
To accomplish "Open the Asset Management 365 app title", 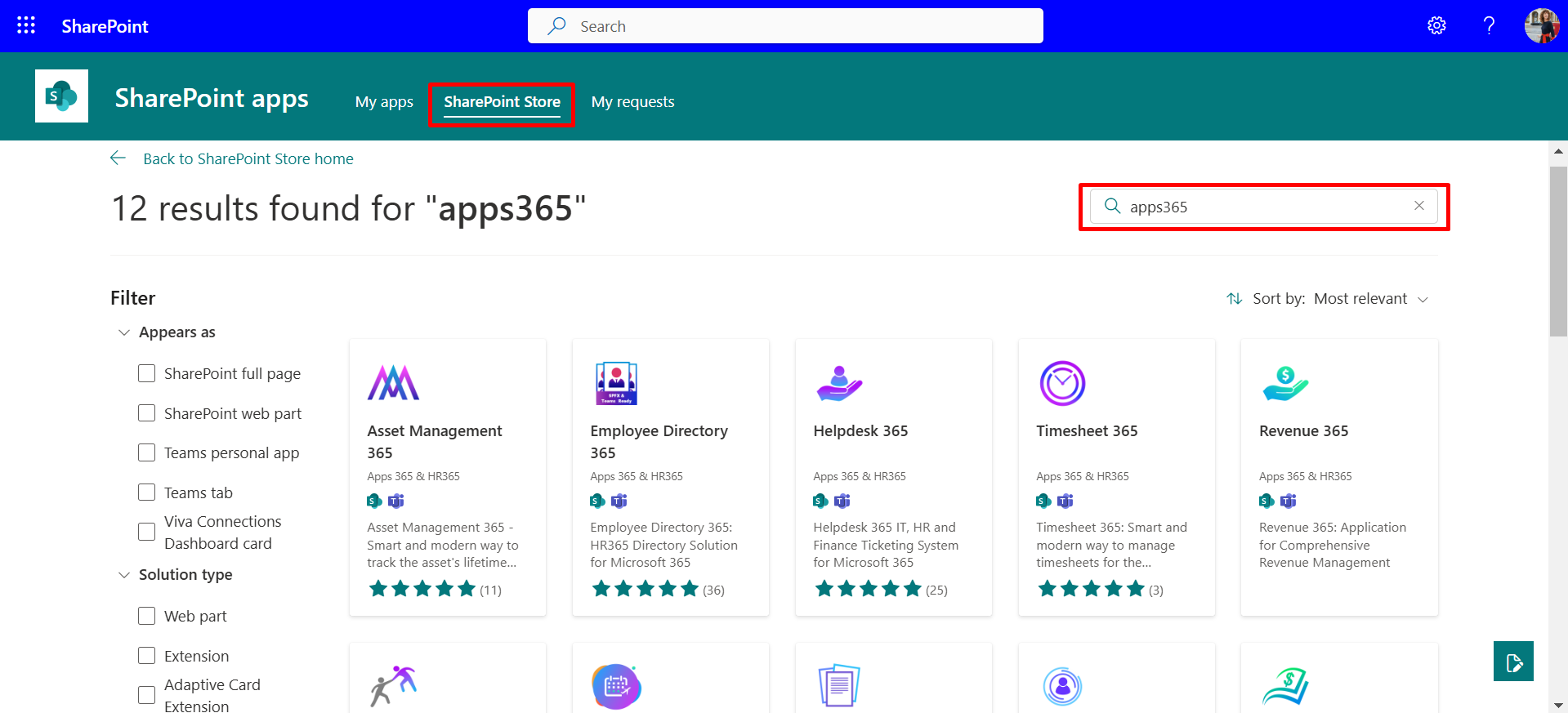I will coord(435,441).
